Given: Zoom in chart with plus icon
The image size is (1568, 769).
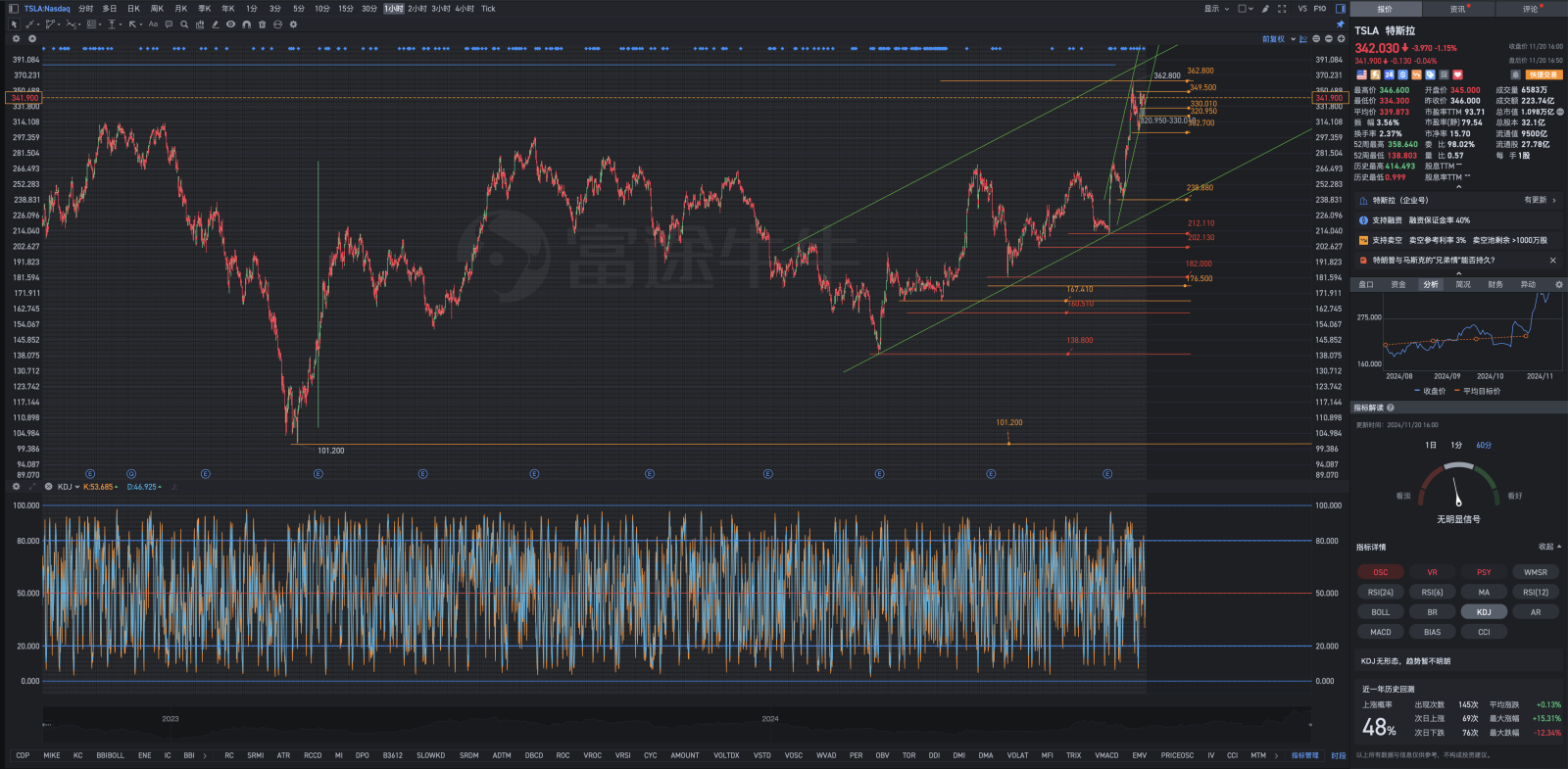Looking at the screenshot, I should pos(1341,39).
